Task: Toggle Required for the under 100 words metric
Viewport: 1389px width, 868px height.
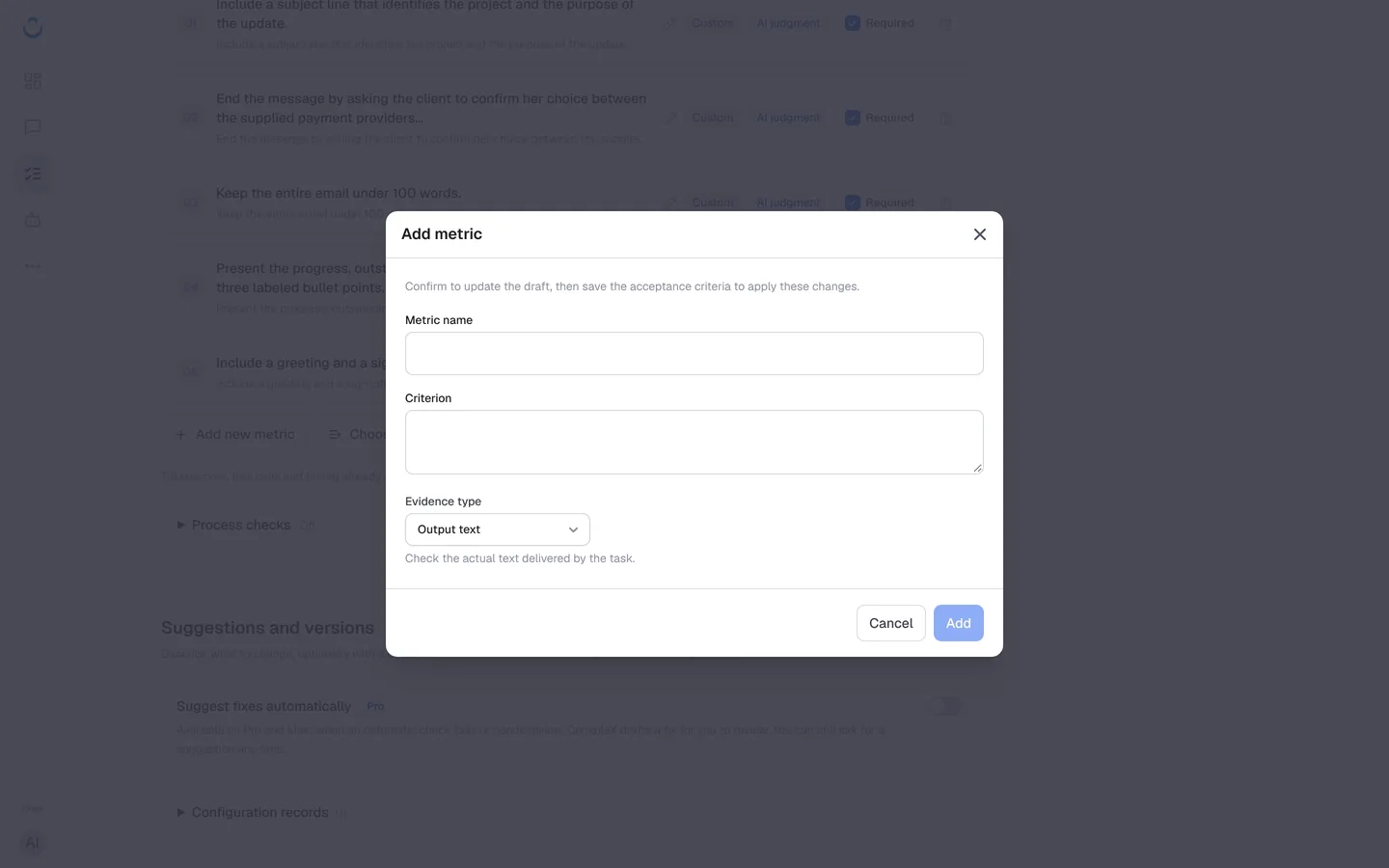Action: (x=852, y=203)
